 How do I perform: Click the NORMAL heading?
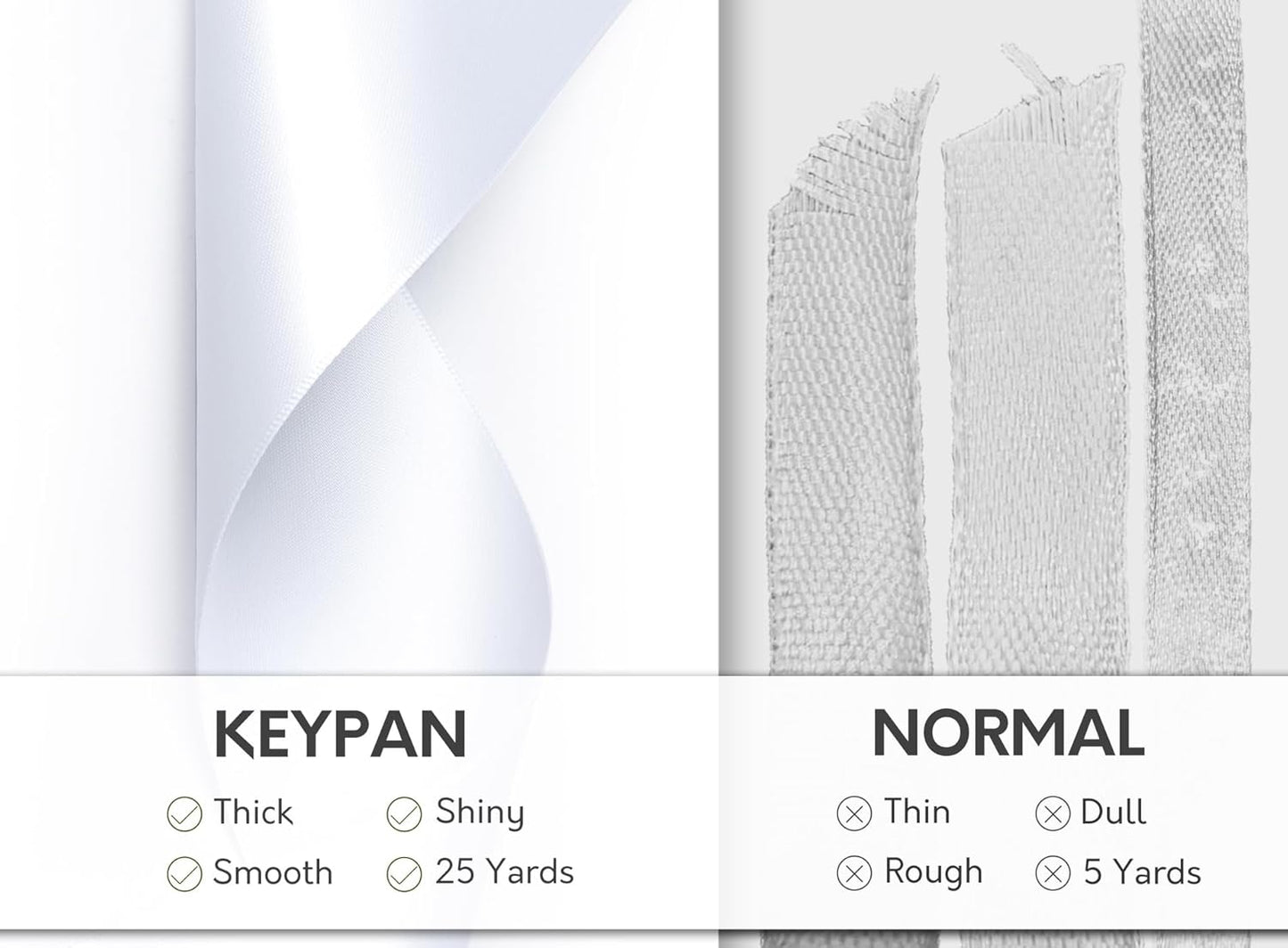[x=1007, y=734]
